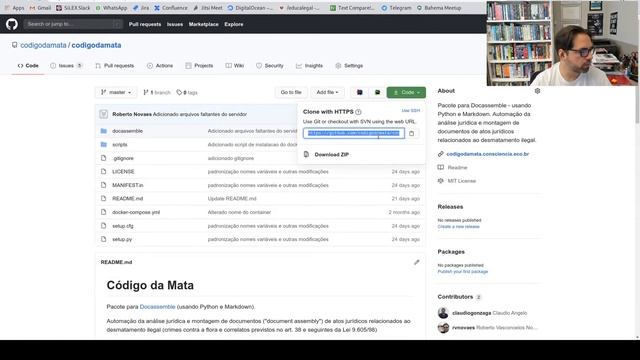Screen dimensions: 640x360
Task: Open Jitsi Meet bookmark
Action: click(x=208, y=8)
